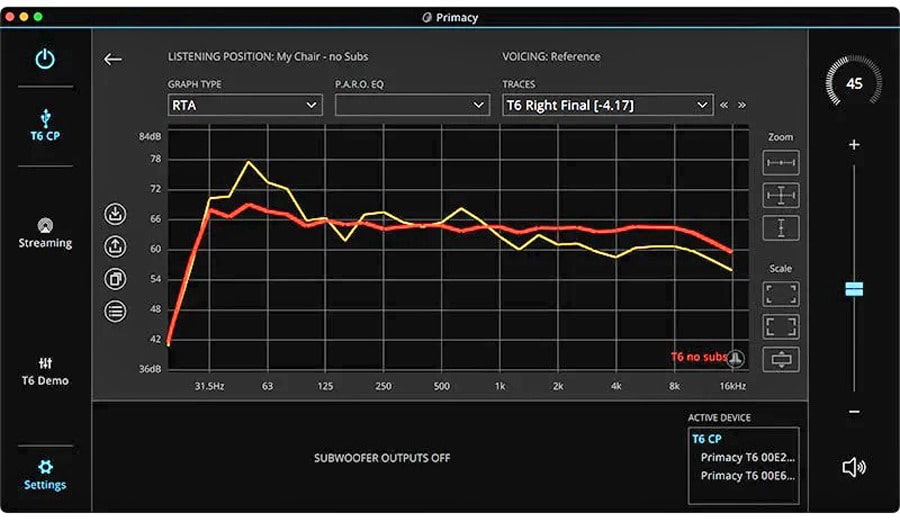Click the VOICING: Reference text
Viewport: 900px width, 522px height.
[x=551, y=56]
